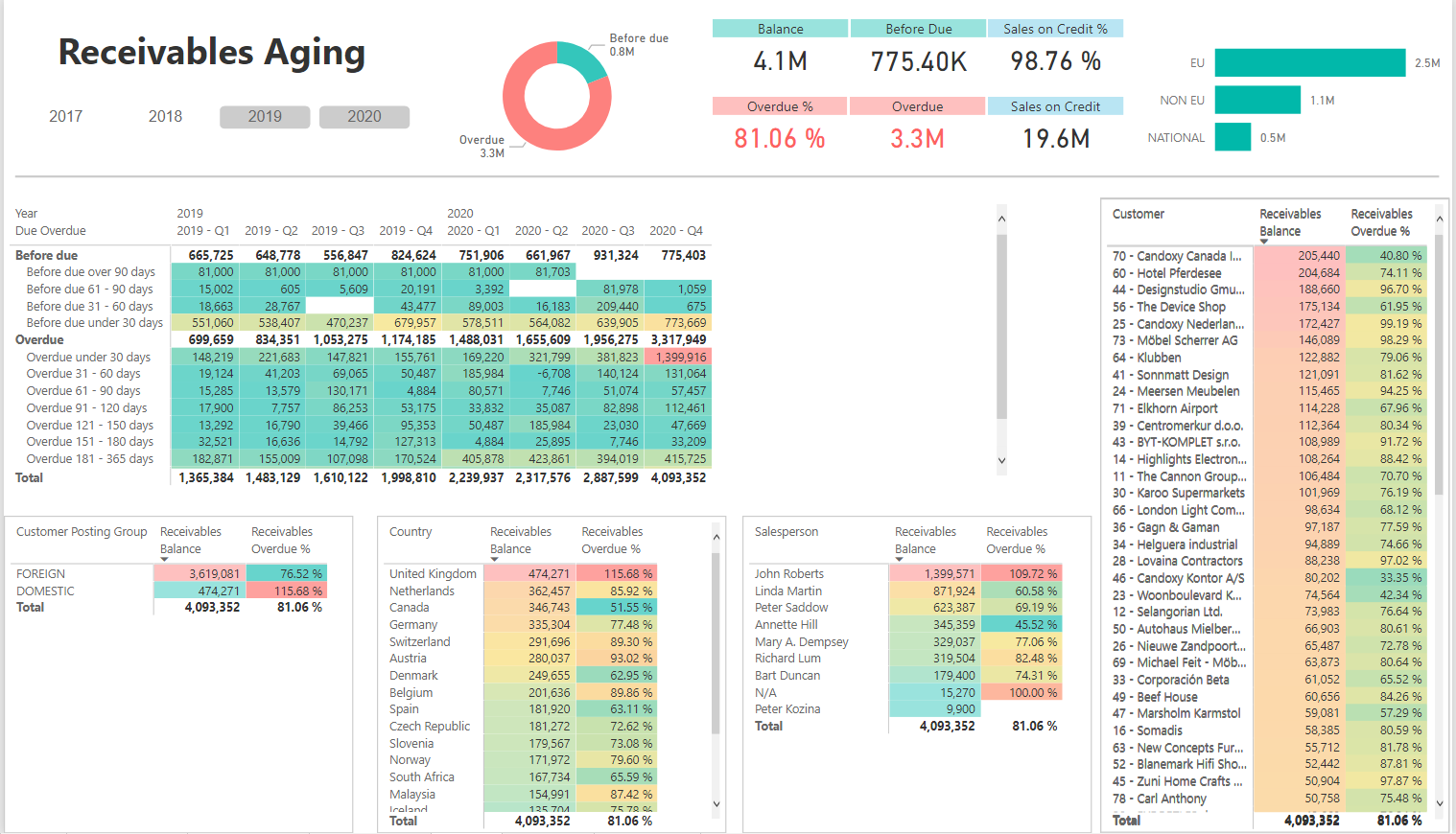Click the Overdue % KPI card
This screenshot has width=1456, height=834.
click(780, 123)
